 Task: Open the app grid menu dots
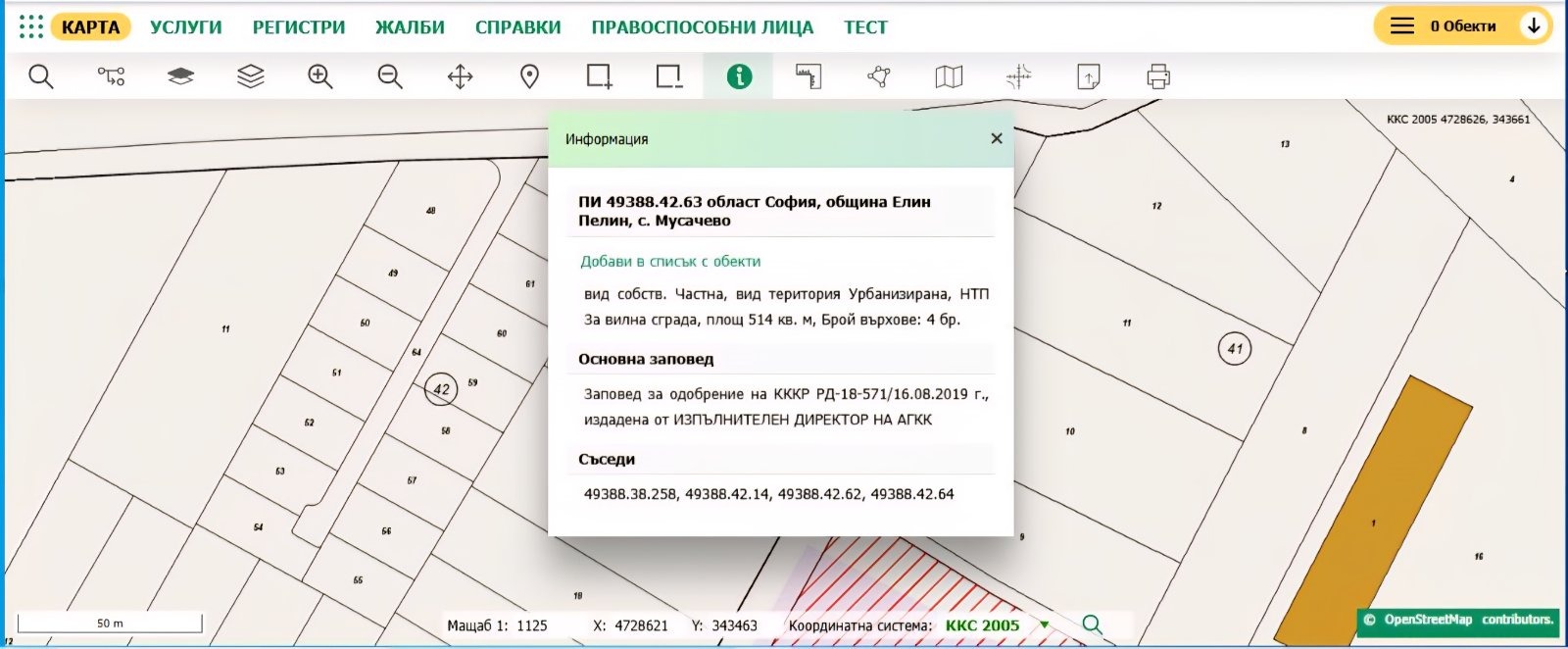30,26
